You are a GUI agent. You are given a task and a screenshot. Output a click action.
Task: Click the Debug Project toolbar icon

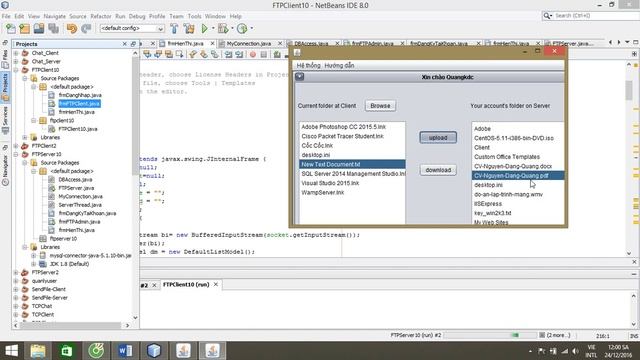coord(223,29)
